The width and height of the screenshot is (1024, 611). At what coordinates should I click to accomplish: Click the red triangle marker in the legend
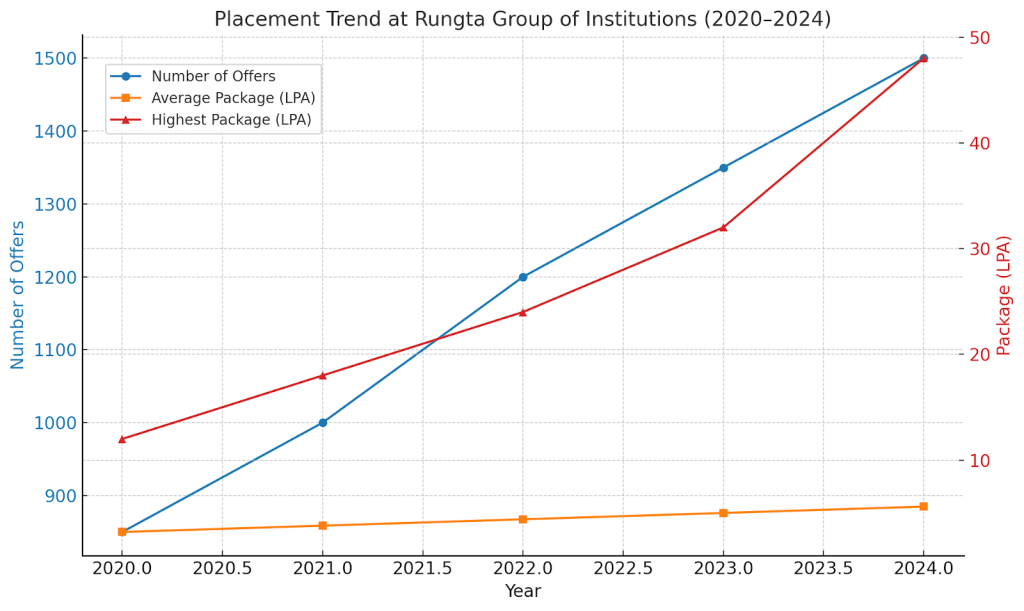[x=126, y=120]
